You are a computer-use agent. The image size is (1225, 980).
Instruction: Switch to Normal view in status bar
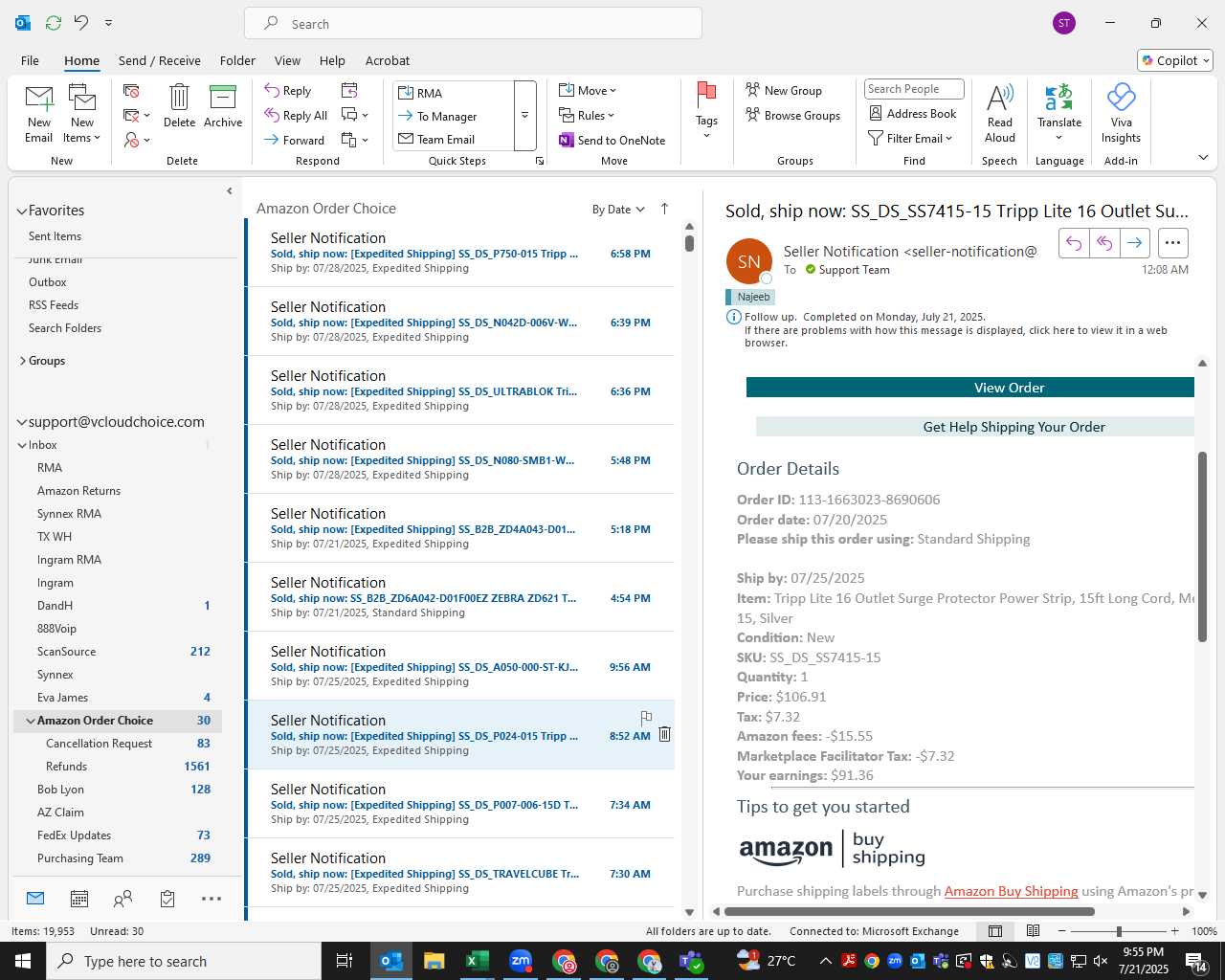(995, 931)
